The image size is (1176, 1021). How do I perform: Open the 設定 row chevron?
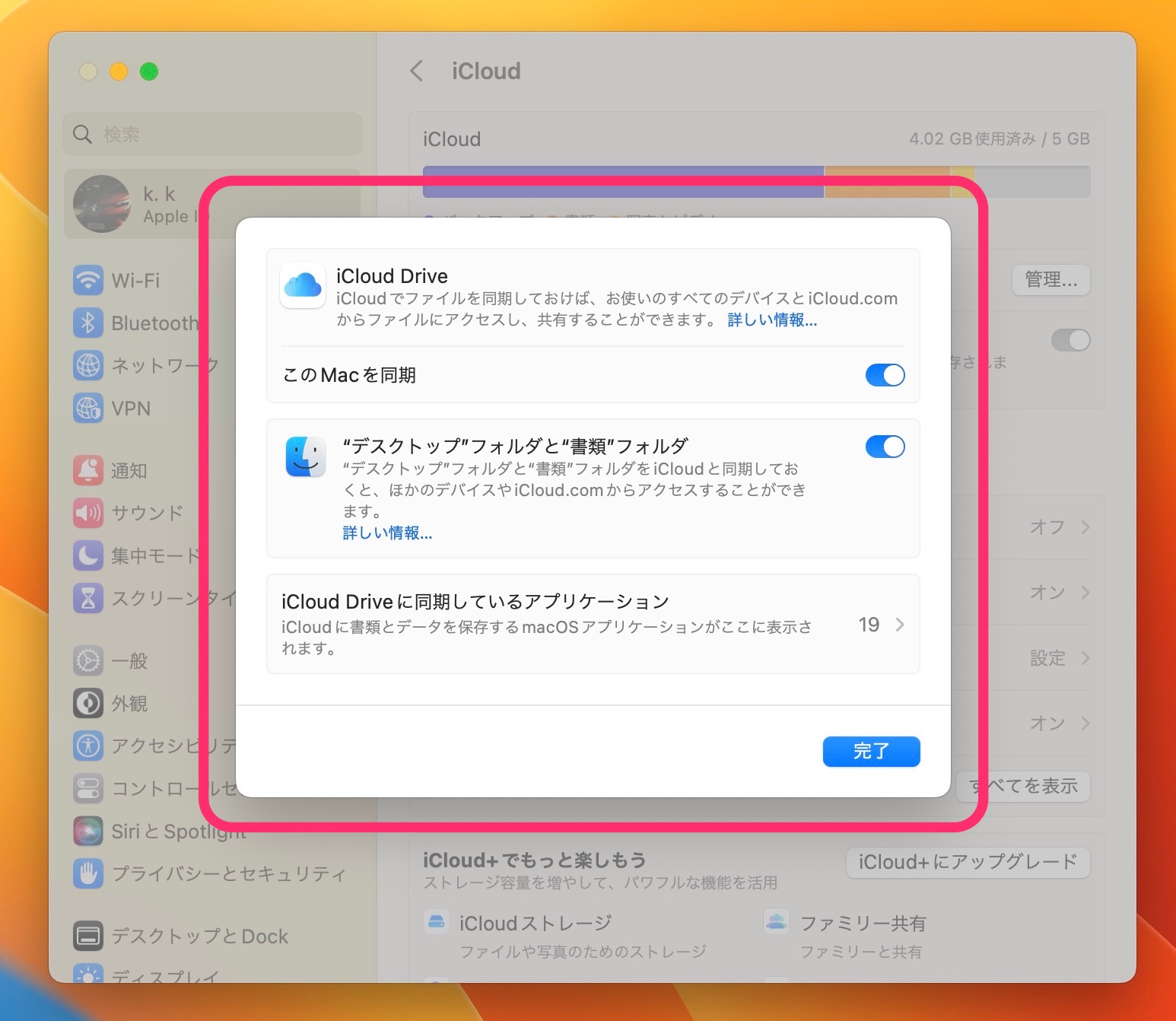(1085, 658)
